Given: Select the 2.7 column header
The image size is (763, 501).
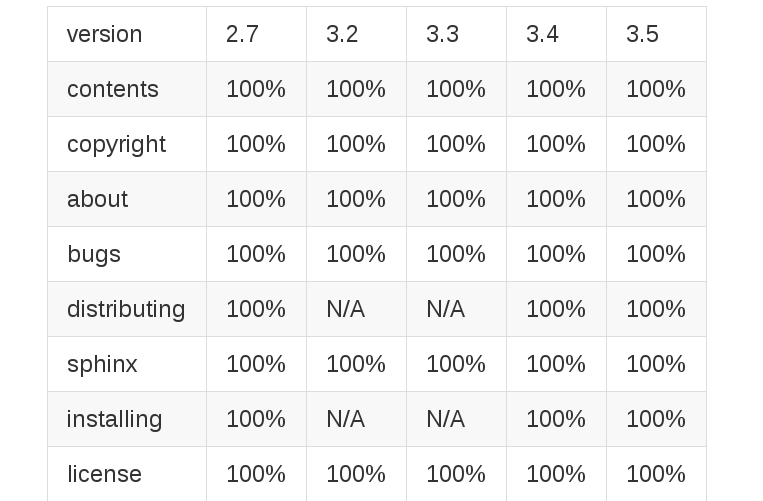Looking at the screenshot, I should click(256, 35).
